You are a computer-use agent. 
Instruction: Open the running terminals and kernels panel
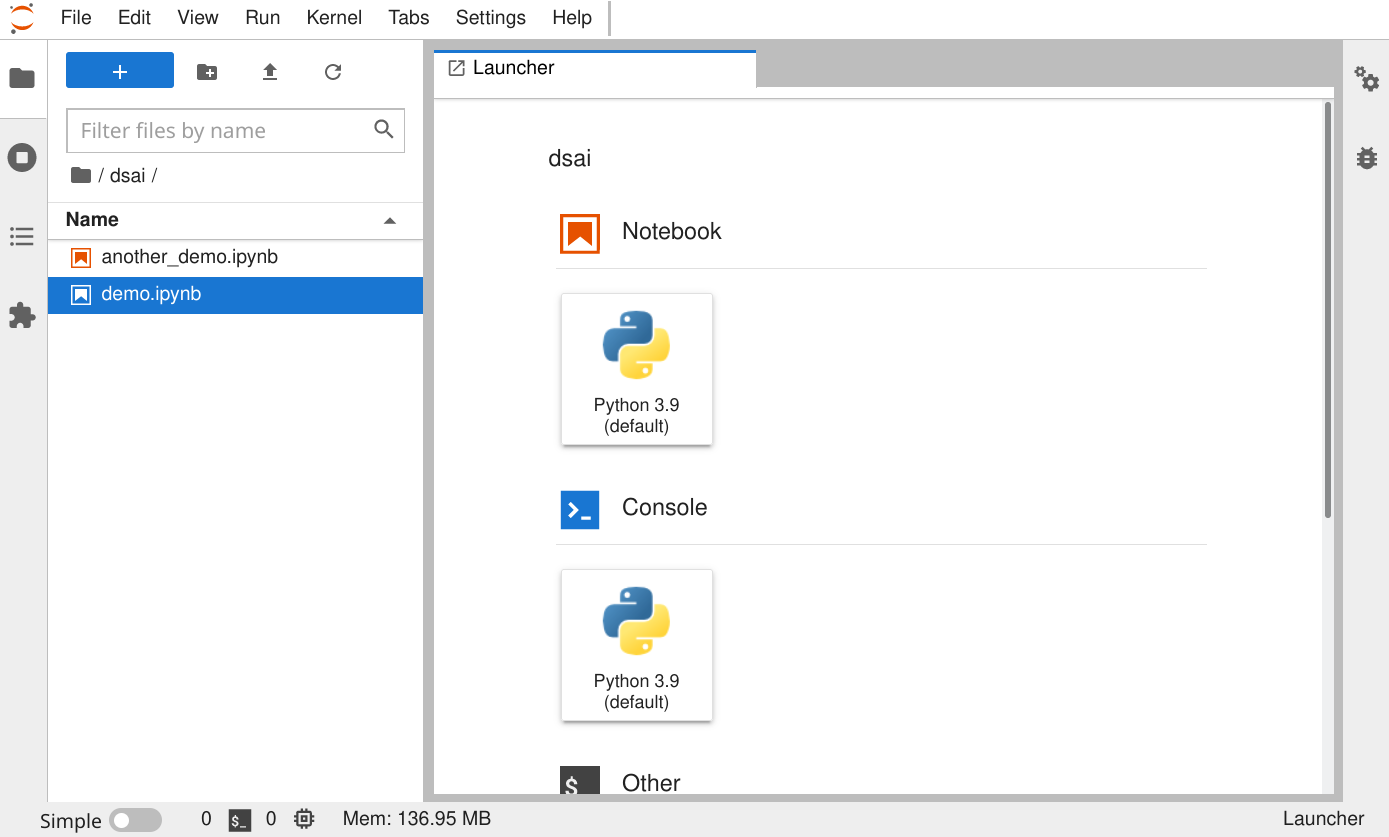pyautogui.click(x=22, y=157)
